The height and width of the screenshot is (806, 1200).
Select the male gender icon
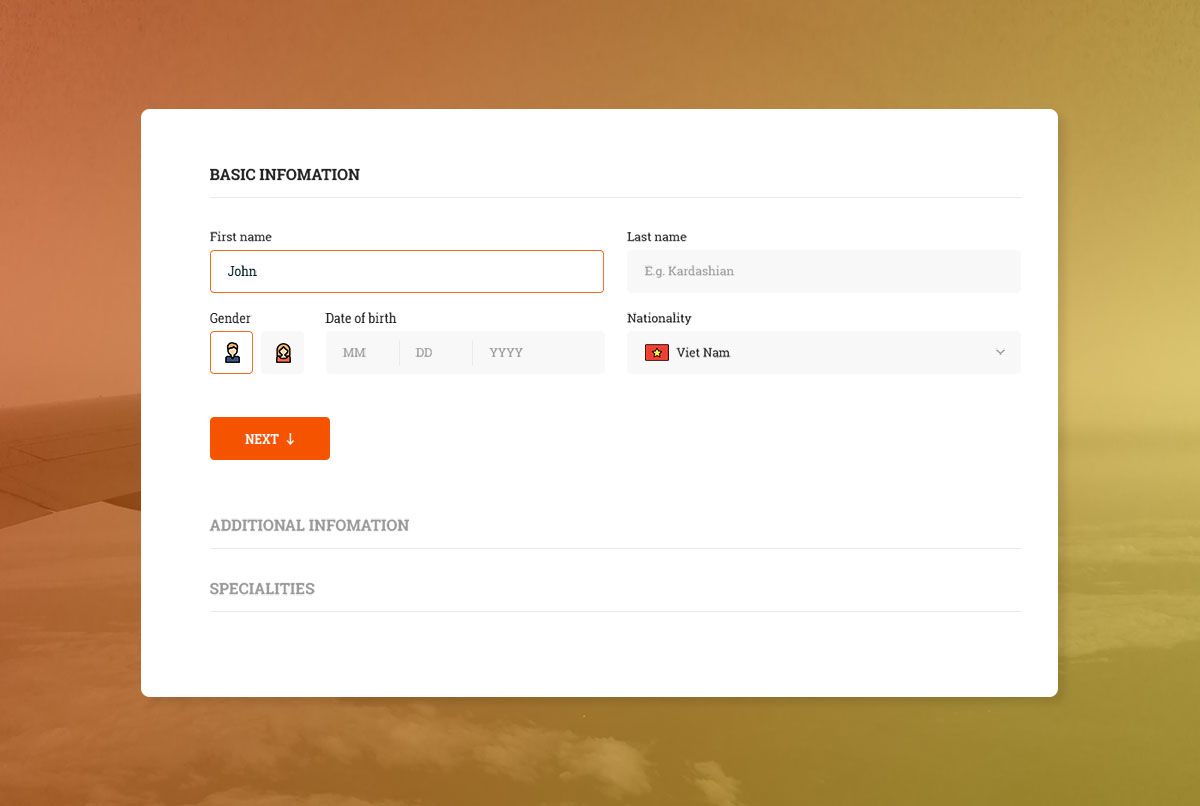231,352
